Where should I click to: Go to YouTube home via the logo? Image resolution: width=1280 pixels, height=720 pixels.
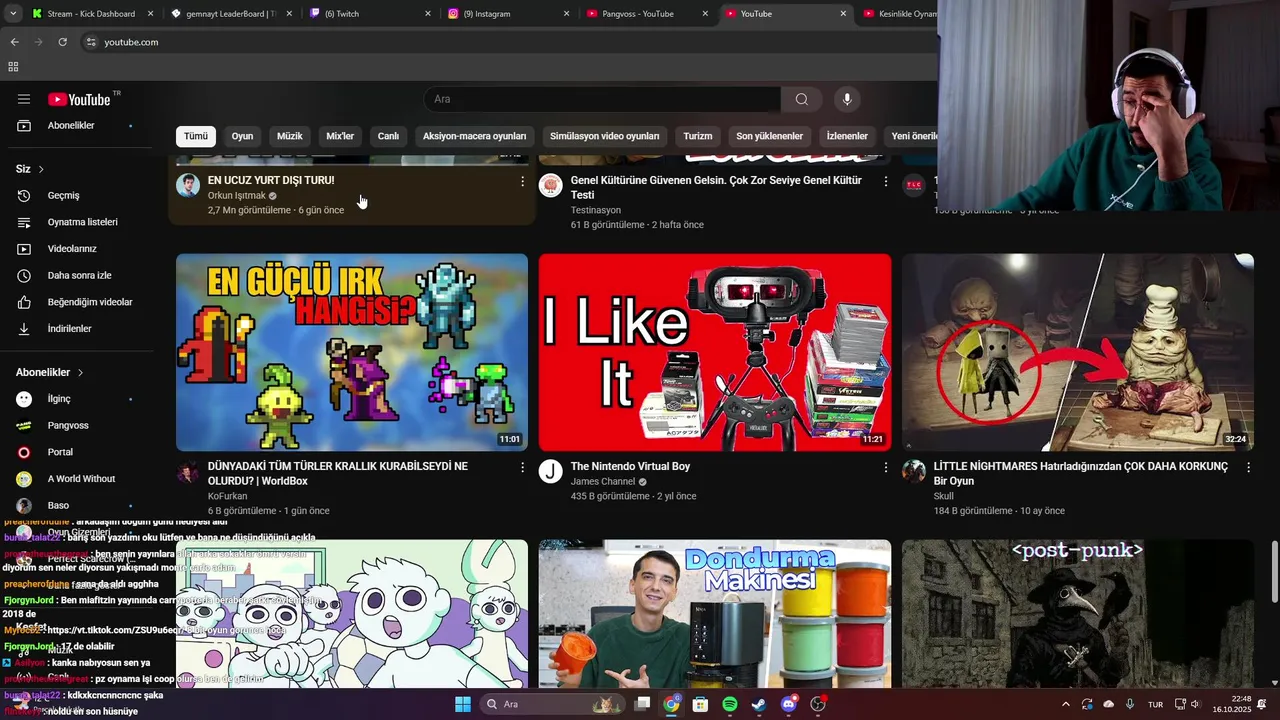(x=79, y=99)
